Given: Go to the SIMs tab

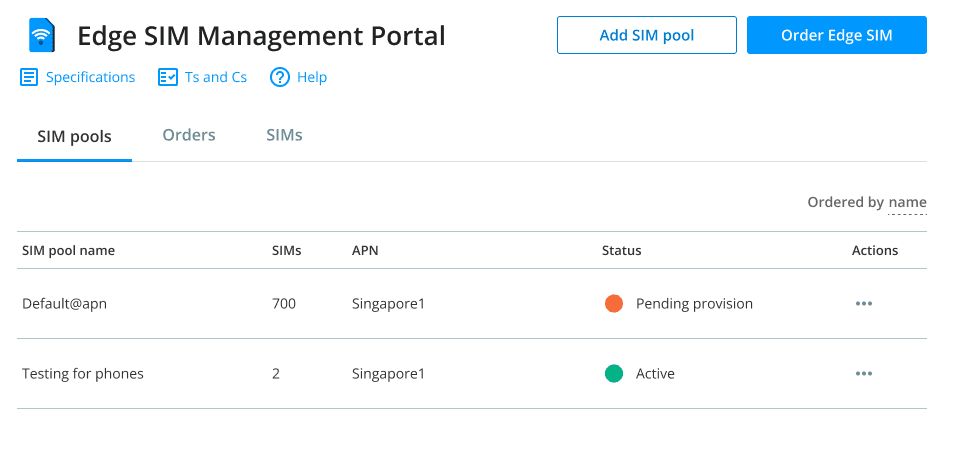Looking at the screenshot, I should click(x=284, y=135).
